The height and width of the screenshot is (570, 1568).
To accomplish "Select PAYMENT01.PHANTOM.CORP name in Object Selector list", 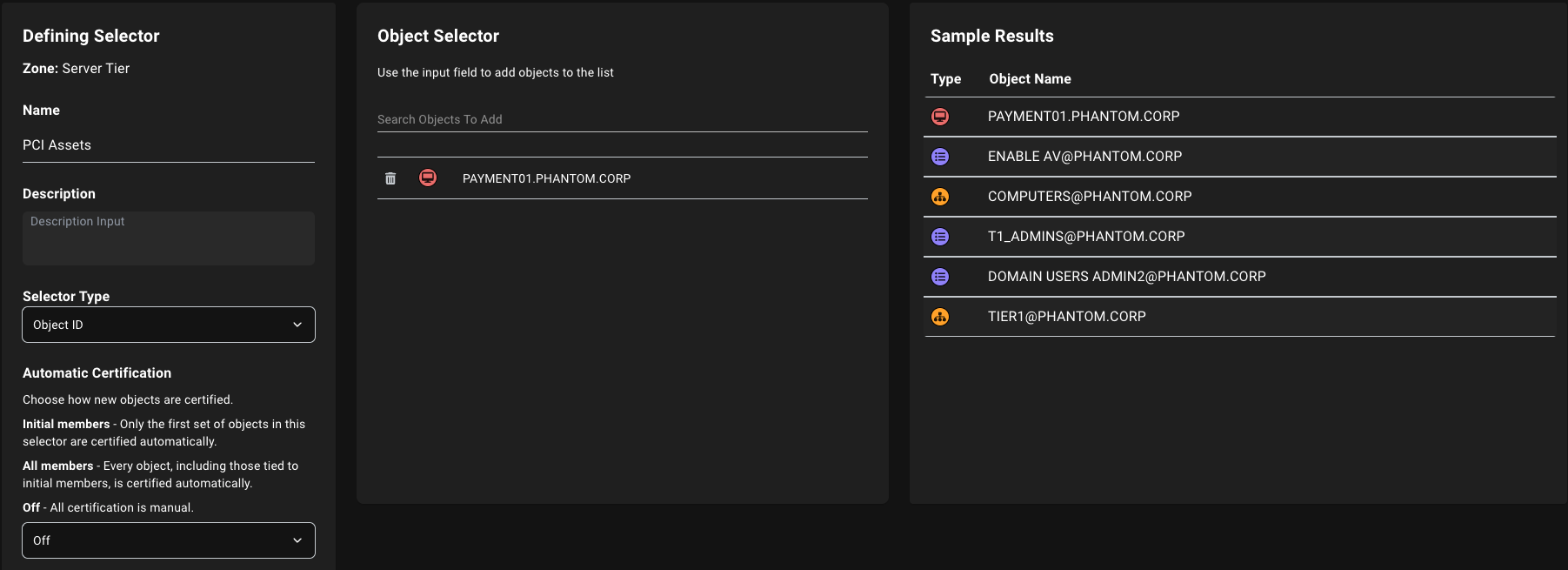I will click(547, 178).
